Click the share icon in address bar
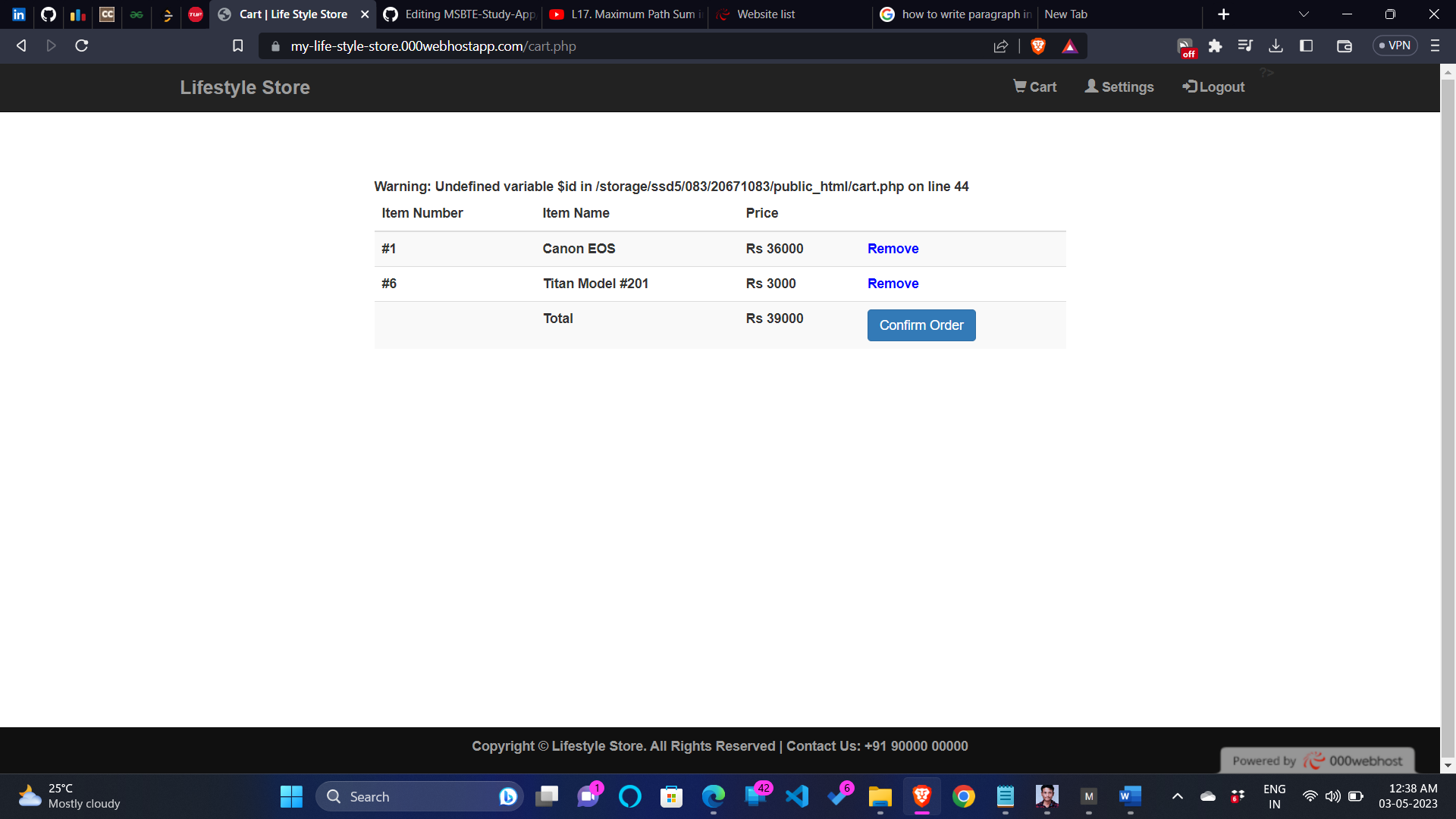This screenshot has width=1456, height=819. coord(1000,45)
